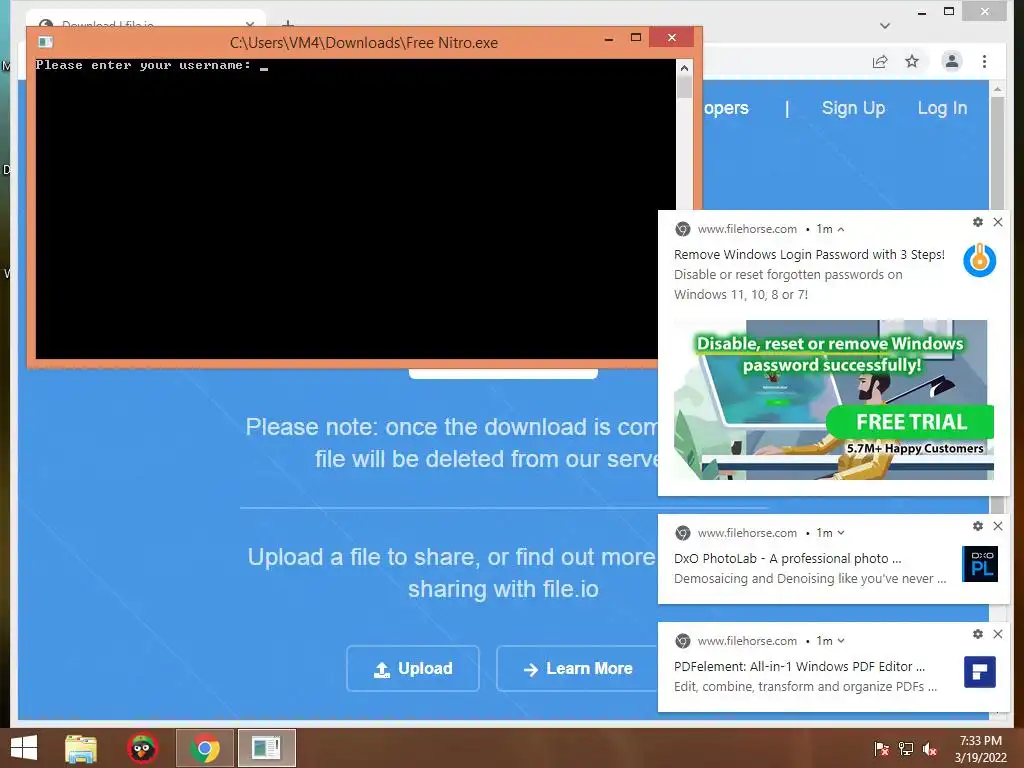Dismiss the PDFelement notification
The width and height of the screenshot is (1024, 768).
998,634
